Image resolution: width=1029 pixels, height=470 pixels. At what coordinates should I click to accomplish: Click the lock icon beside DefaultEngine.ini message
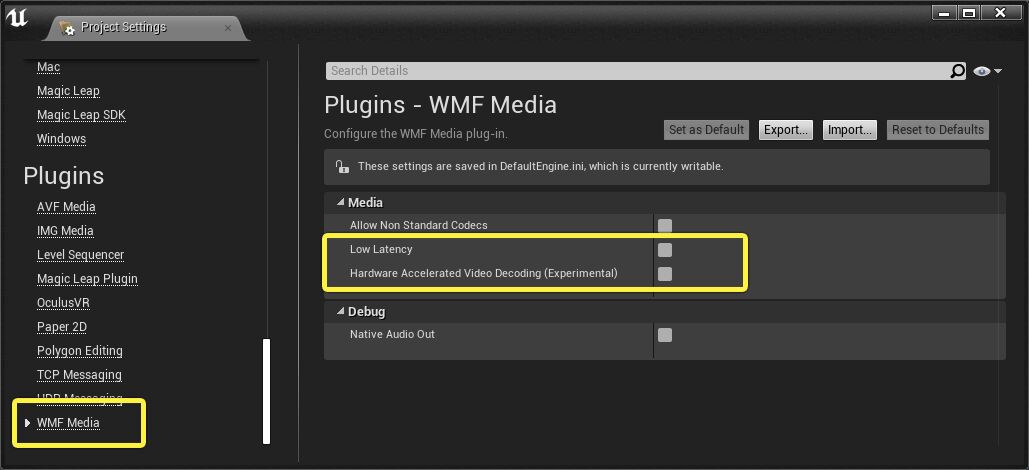click(x=342, y=166)
